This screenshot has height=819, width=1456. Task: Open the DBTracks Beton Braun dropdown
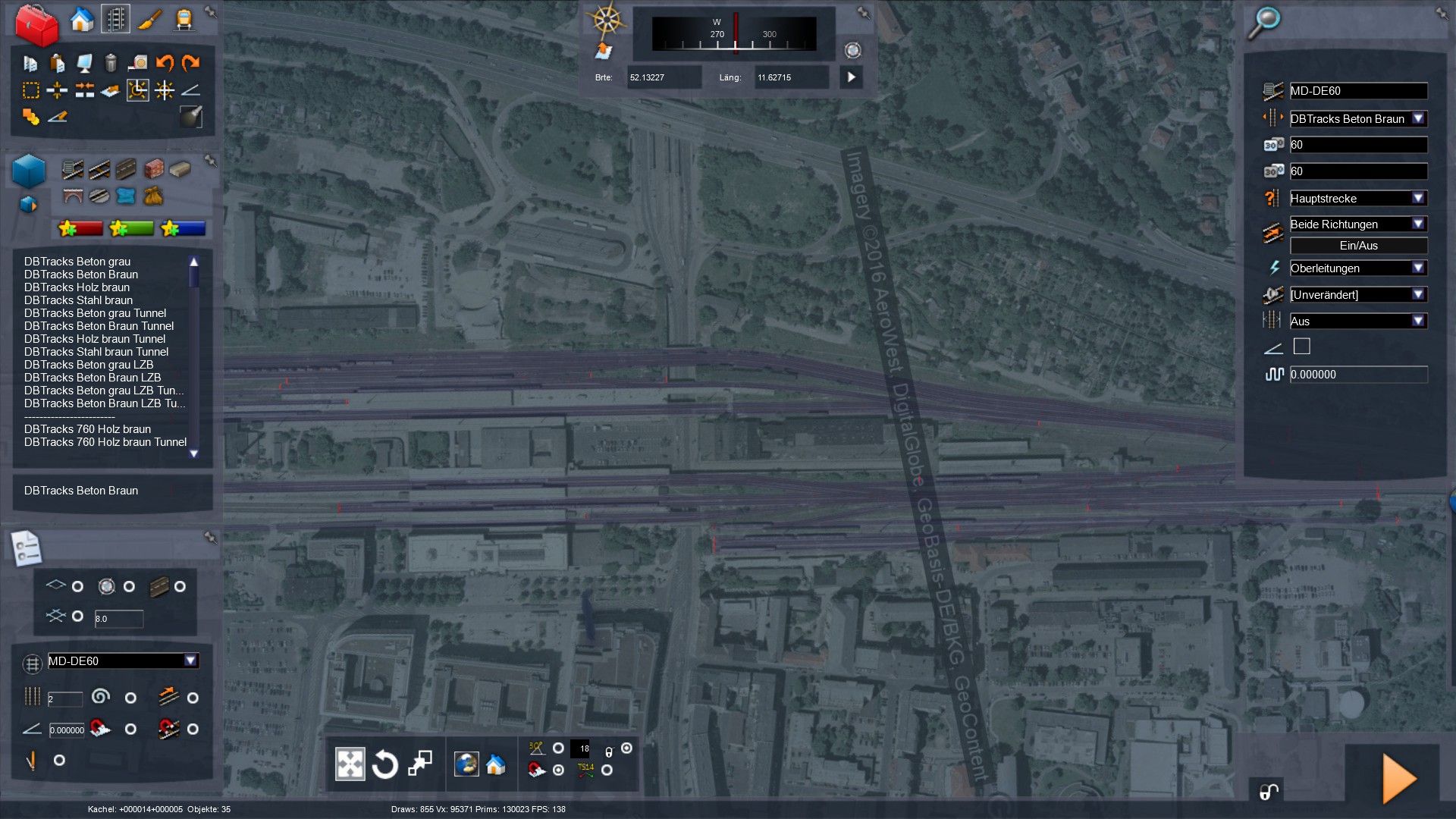(x=1418, y=118)
